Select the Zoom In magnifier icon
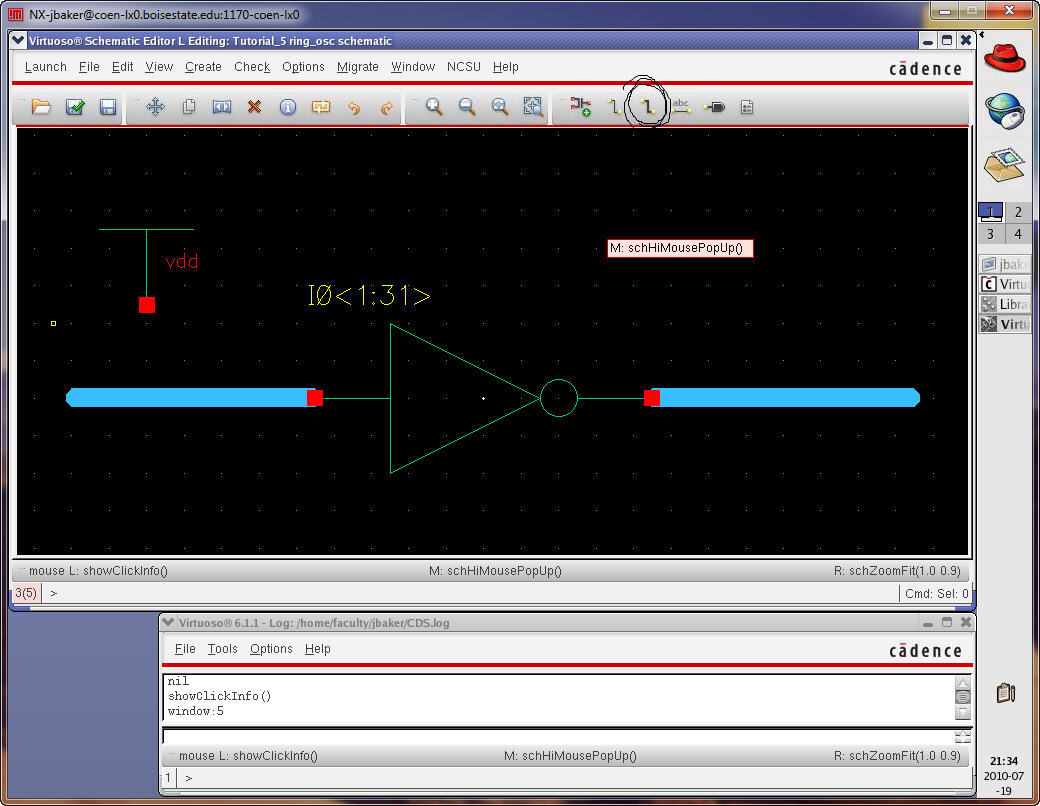Viewport: 1040px width, 806px height. (x=434, y=107)
